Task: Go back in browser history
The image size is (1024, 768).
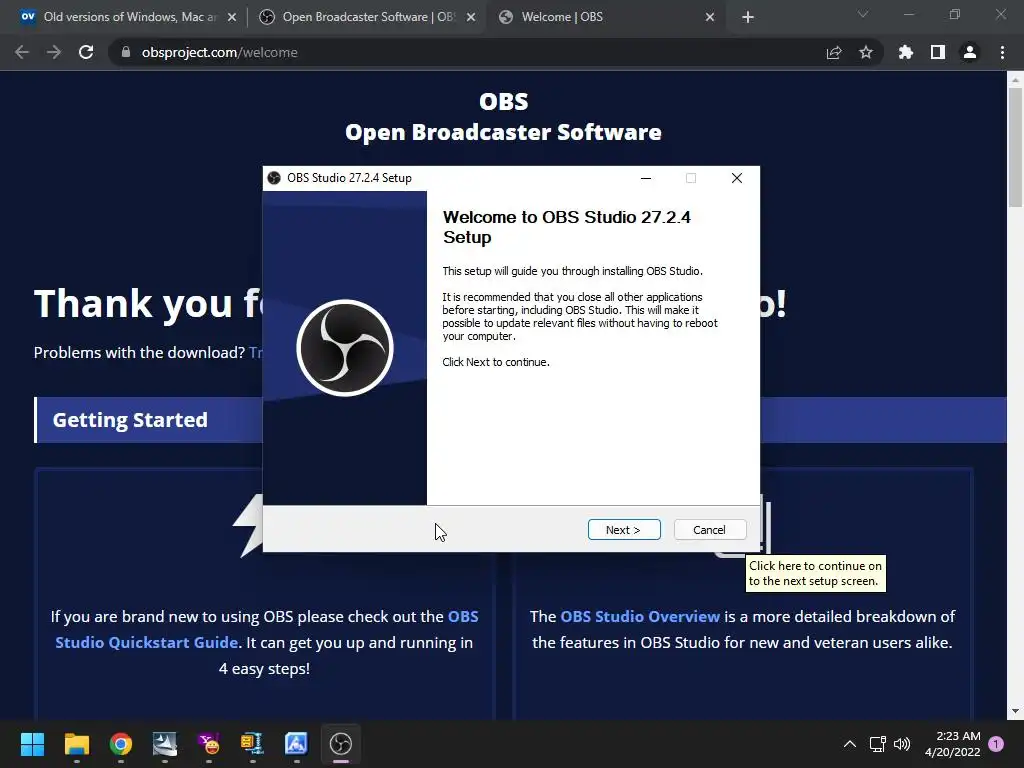Action: click(x=22, y=52)
